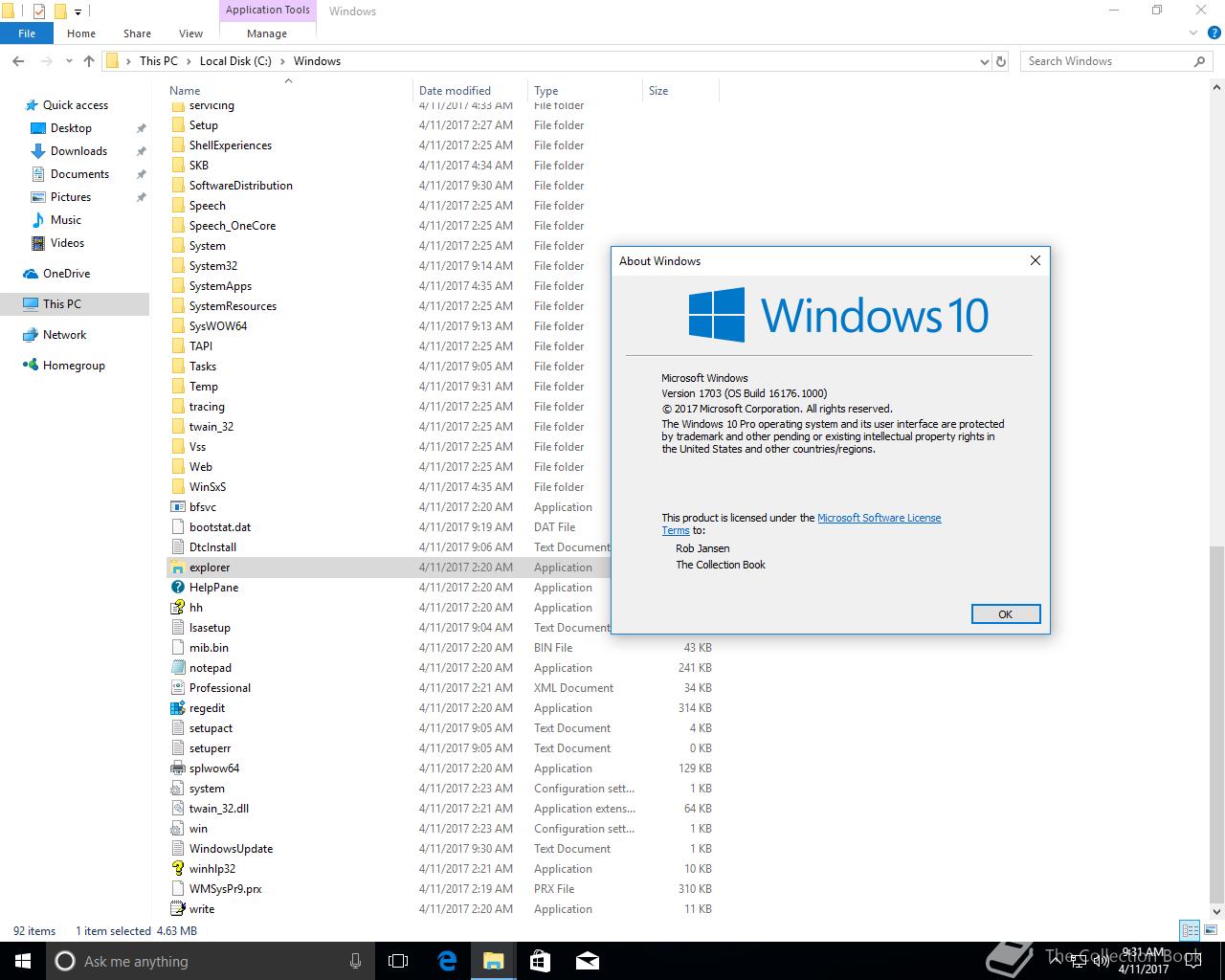Image resolution: width=1225 pixels, height=980 pixels.
Task: Click the Back navigation arrow
Action: pyautogui.click(x=18, y=61)
